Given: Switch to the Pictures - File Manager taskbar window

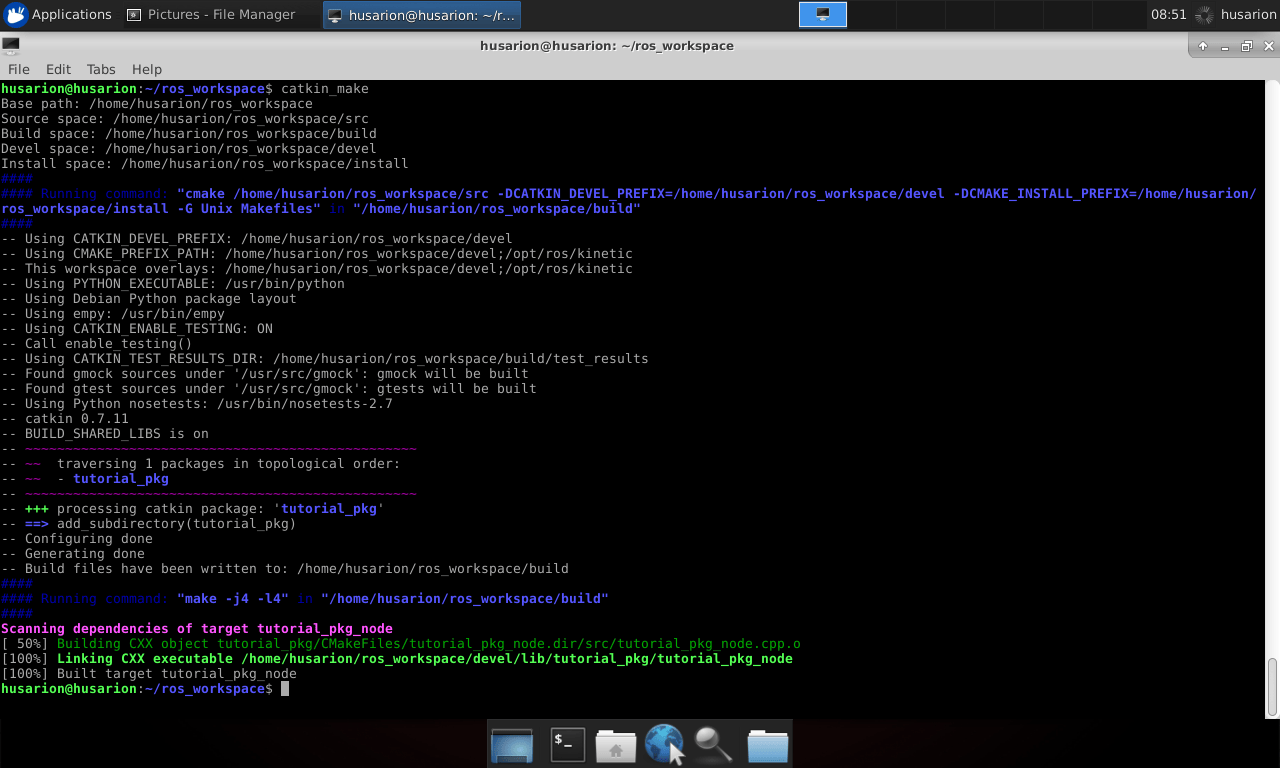Looking at the screenshot, I should [211, 15].
